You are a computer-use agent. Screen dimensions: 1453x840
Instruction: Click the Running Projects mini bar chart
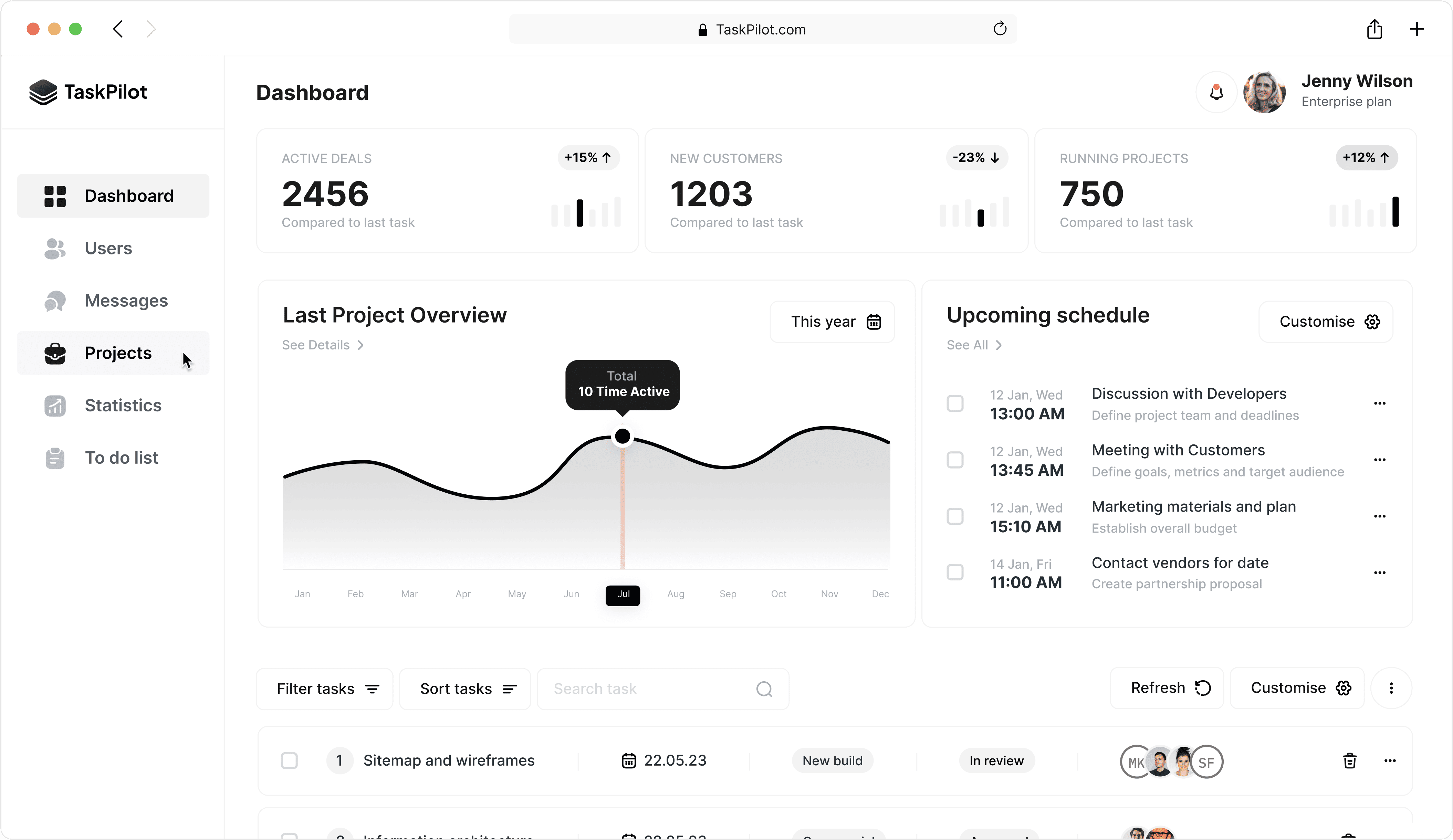(x=1364, y=212)
